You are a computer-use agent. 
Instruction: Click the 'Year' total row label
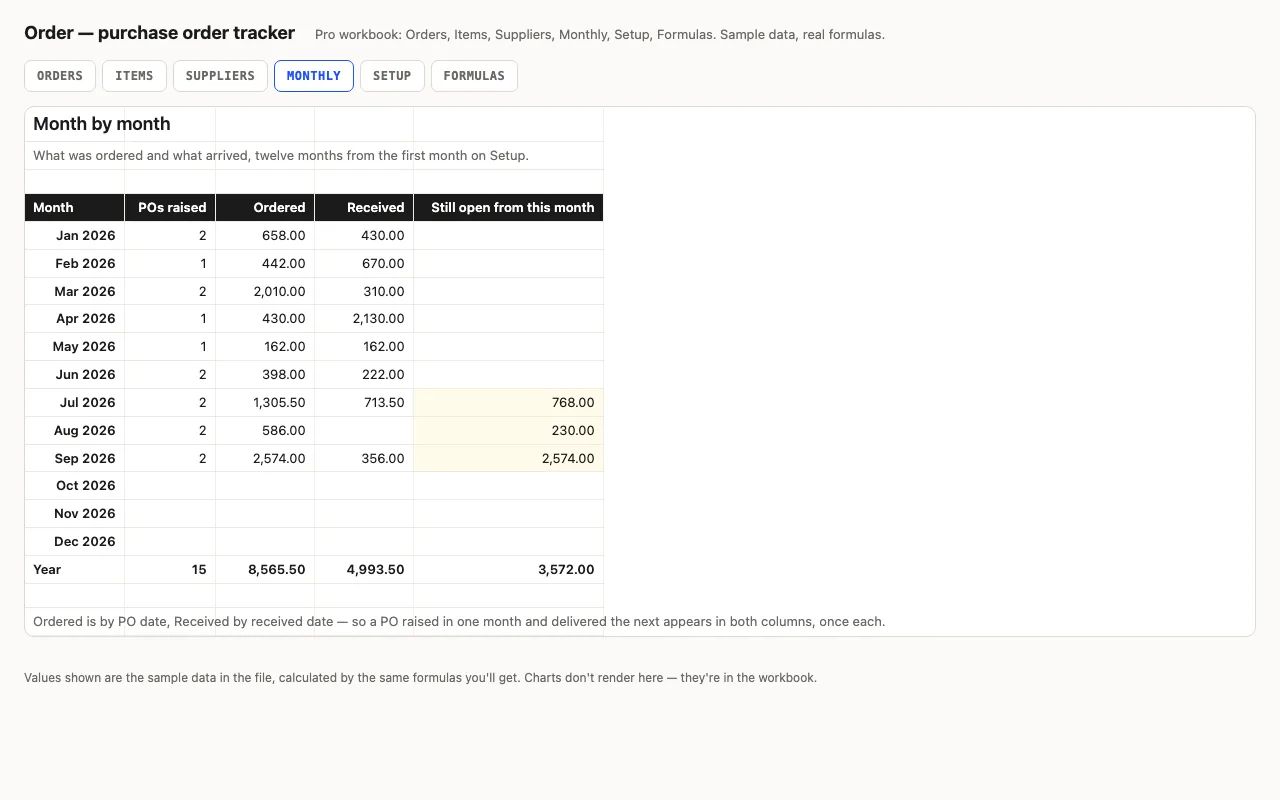75,569
